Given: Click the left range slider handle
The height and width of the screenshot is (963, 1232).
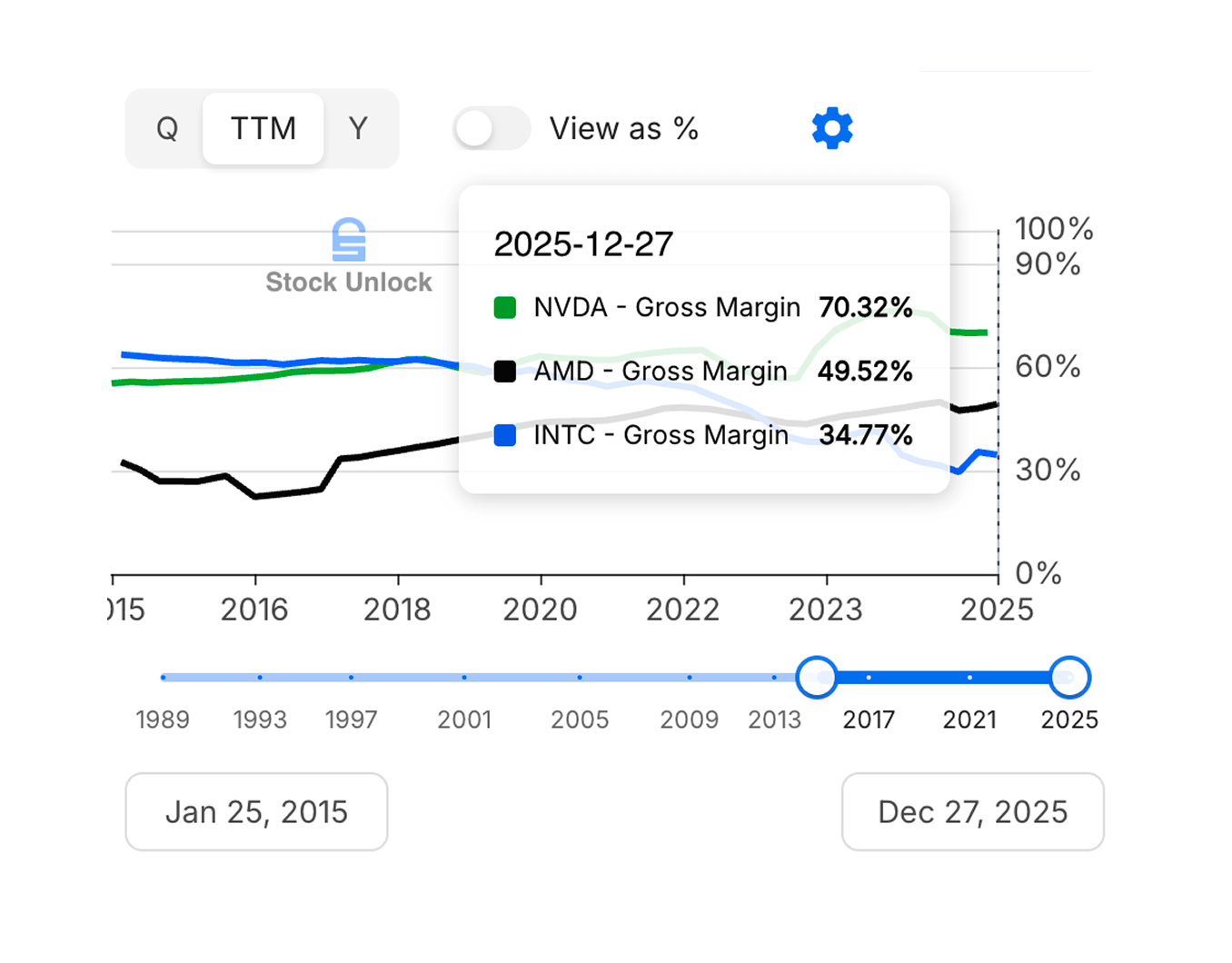Looking at the screenshot, I should 816,677.
